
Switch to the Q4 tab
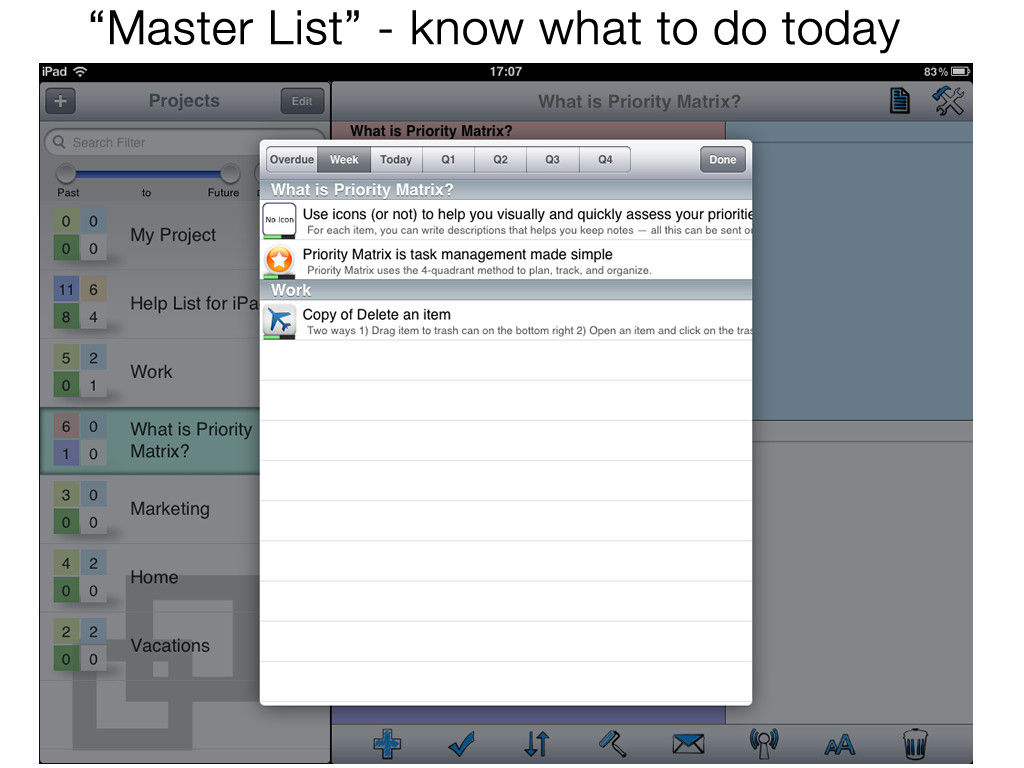coord(605,159)
